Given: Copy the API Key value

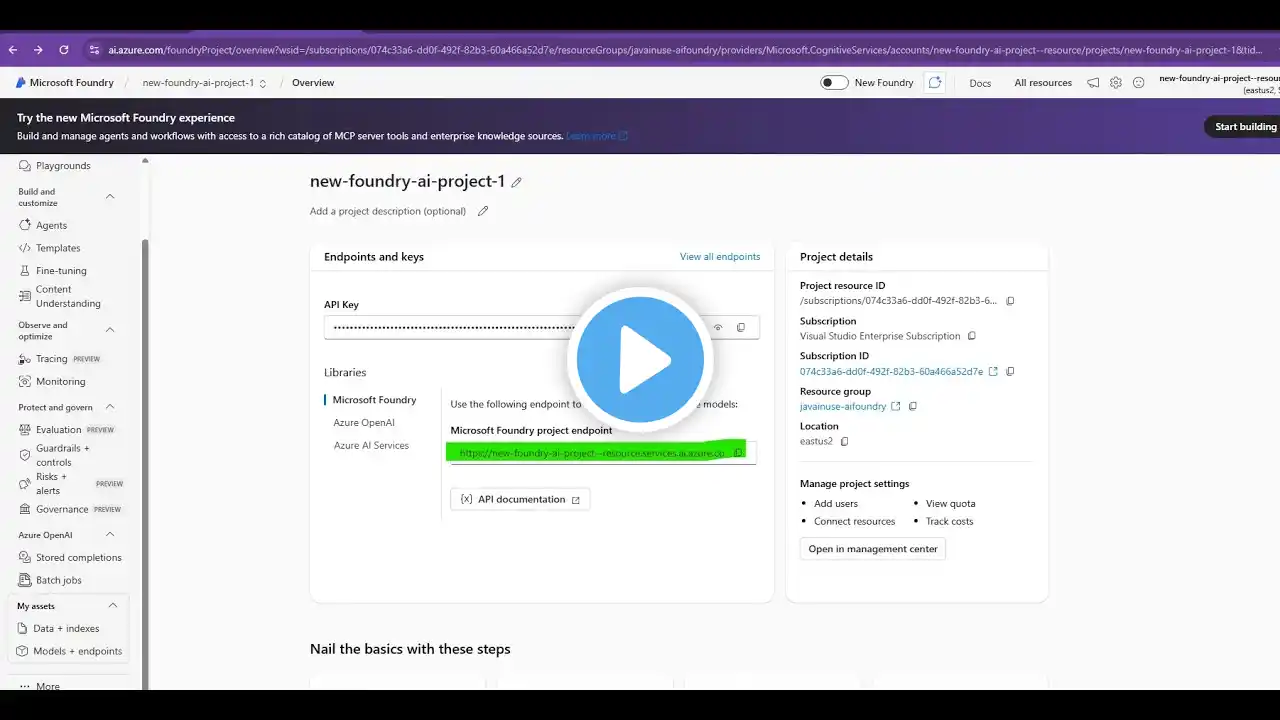Looking at the screenshot, I should pos(741,327).
